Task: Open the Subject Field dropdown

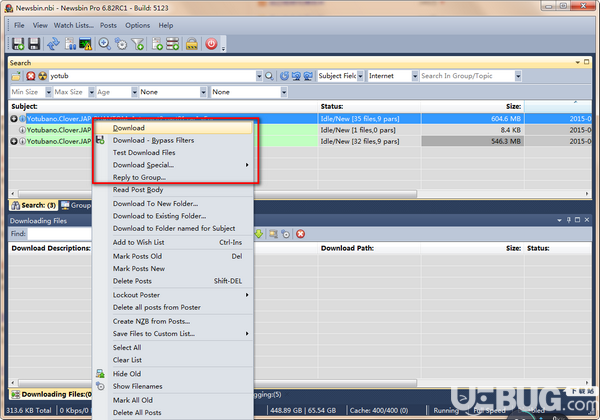Action: 360,76
